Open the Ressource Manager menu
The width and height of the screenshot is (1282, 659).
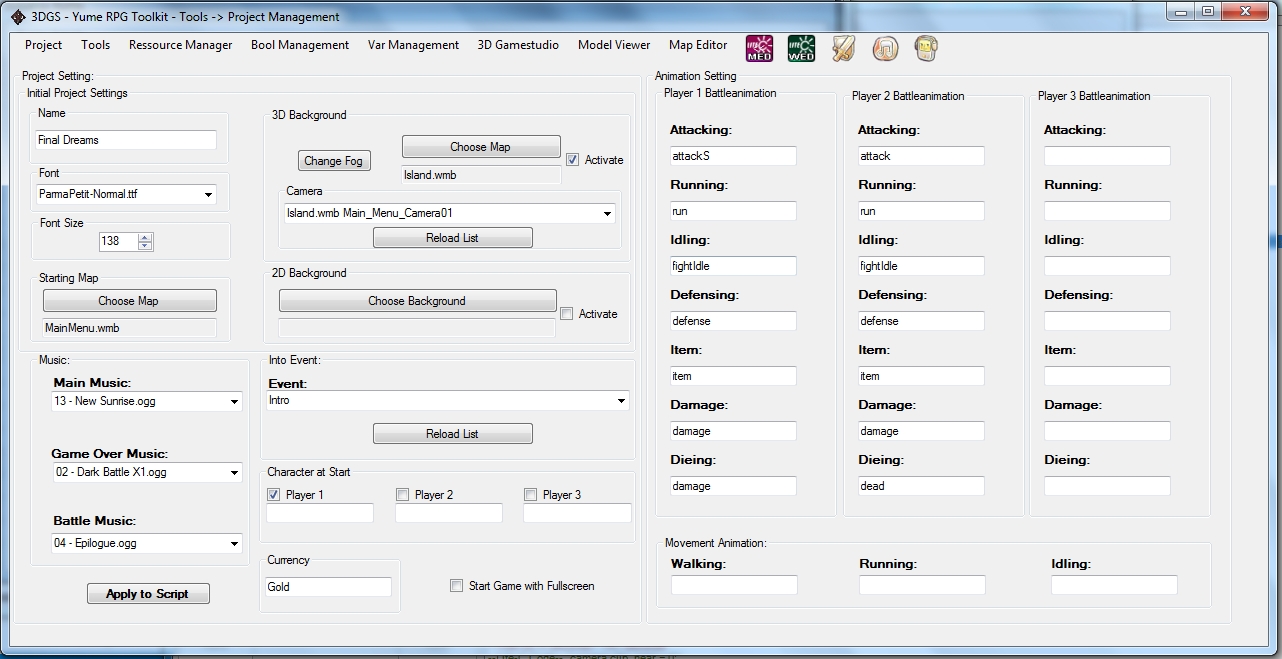click(x=181, y=45)
